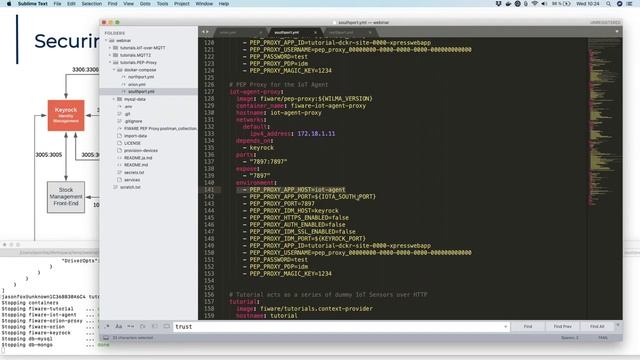Click the Find All button
The height and width of the screenshot is (360, 640).
click(x=597, y=327)
